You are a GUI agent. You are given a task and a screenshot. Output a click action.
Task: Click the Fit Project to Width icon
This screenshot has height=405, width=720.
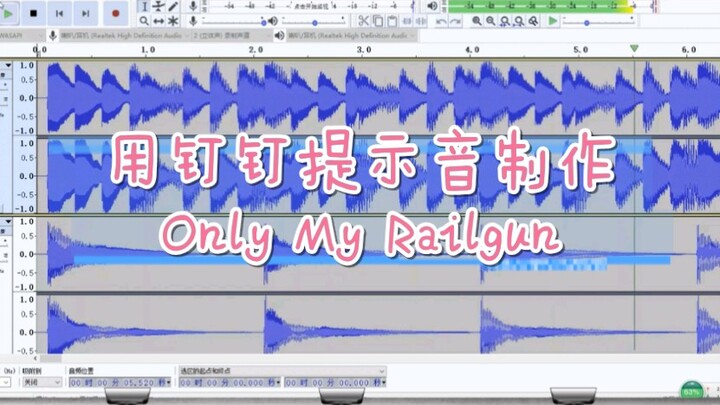(x=519, y=21)
